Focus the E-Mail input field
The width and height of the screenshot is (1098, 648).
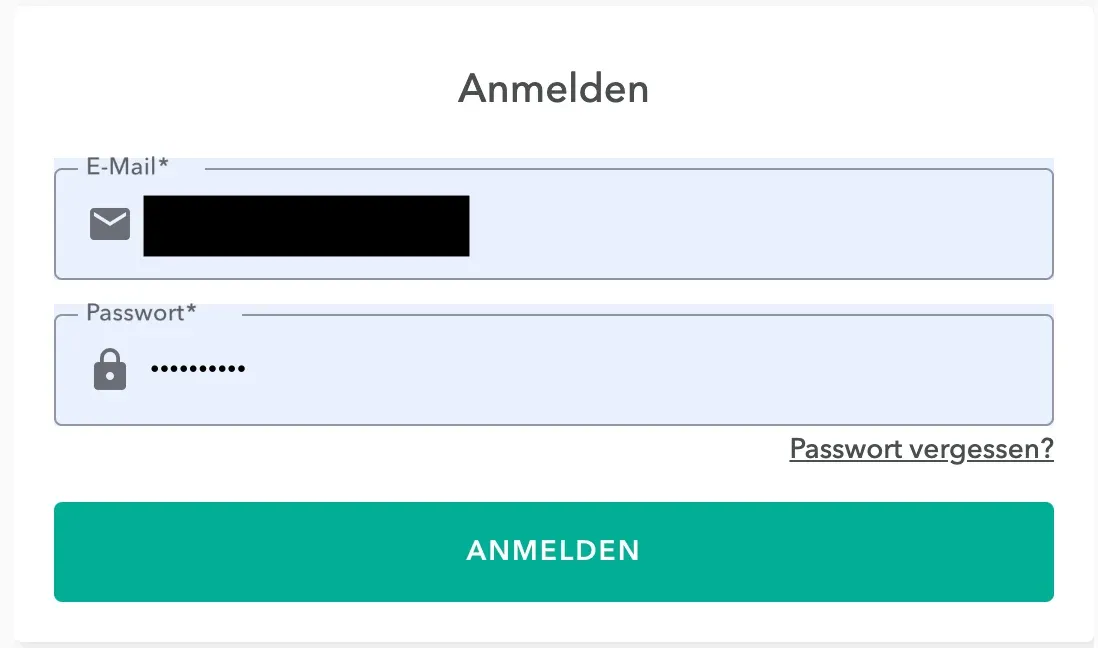pos(554,224)
